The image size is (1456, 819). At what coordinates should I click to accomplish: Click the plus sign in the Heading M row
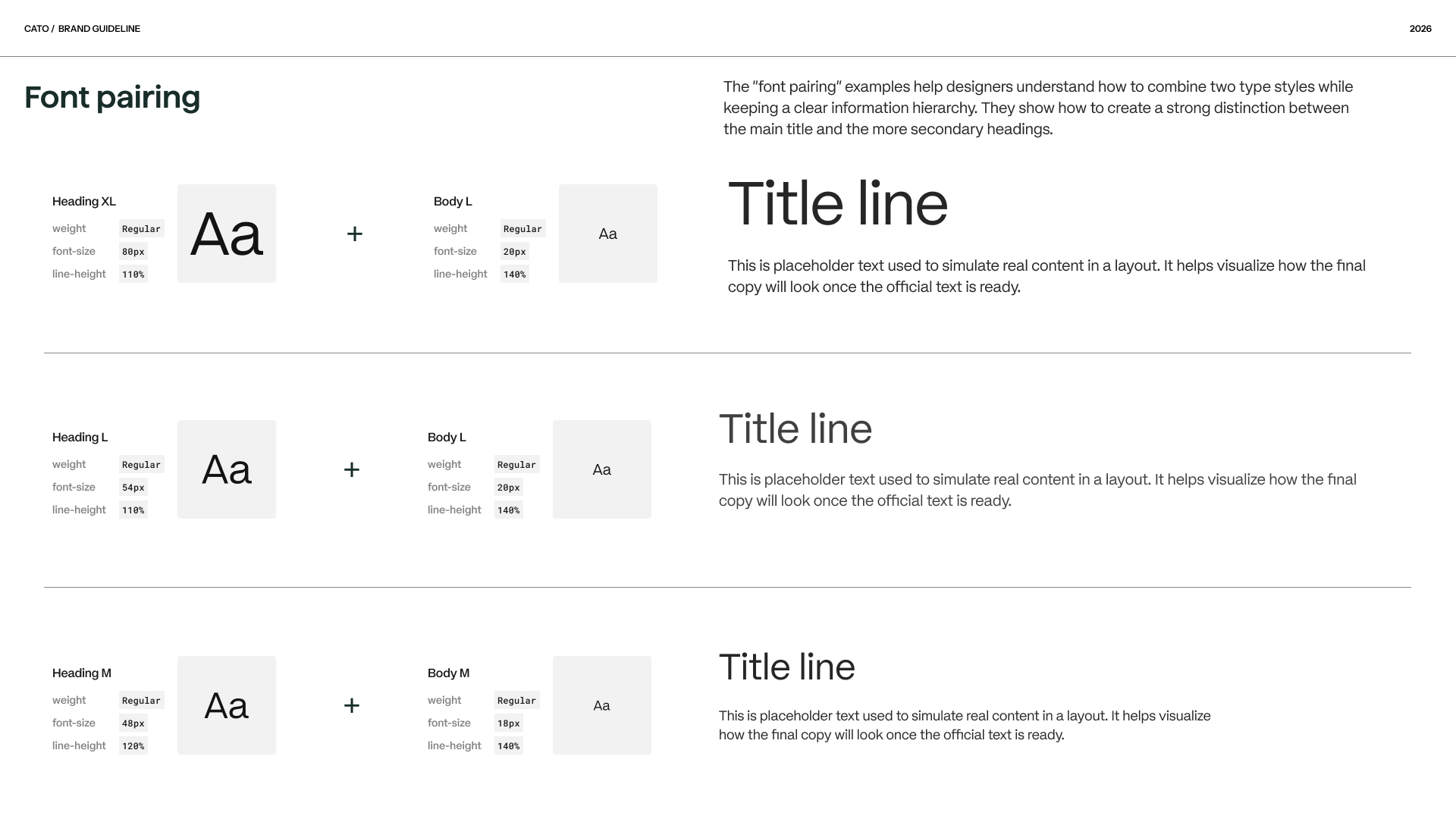[x=351, y=705]
